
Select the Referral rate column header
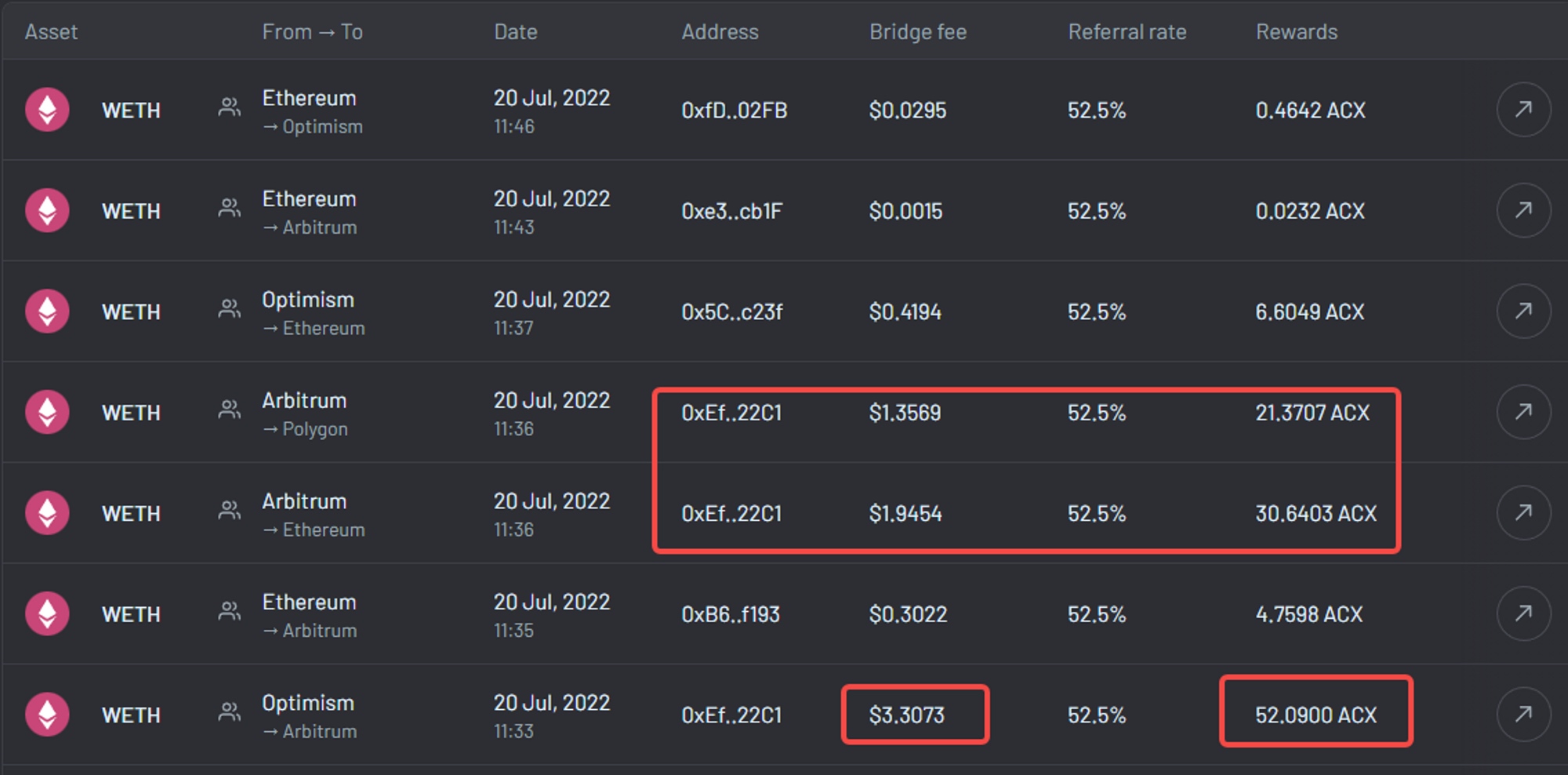[x=1127, y=32]
